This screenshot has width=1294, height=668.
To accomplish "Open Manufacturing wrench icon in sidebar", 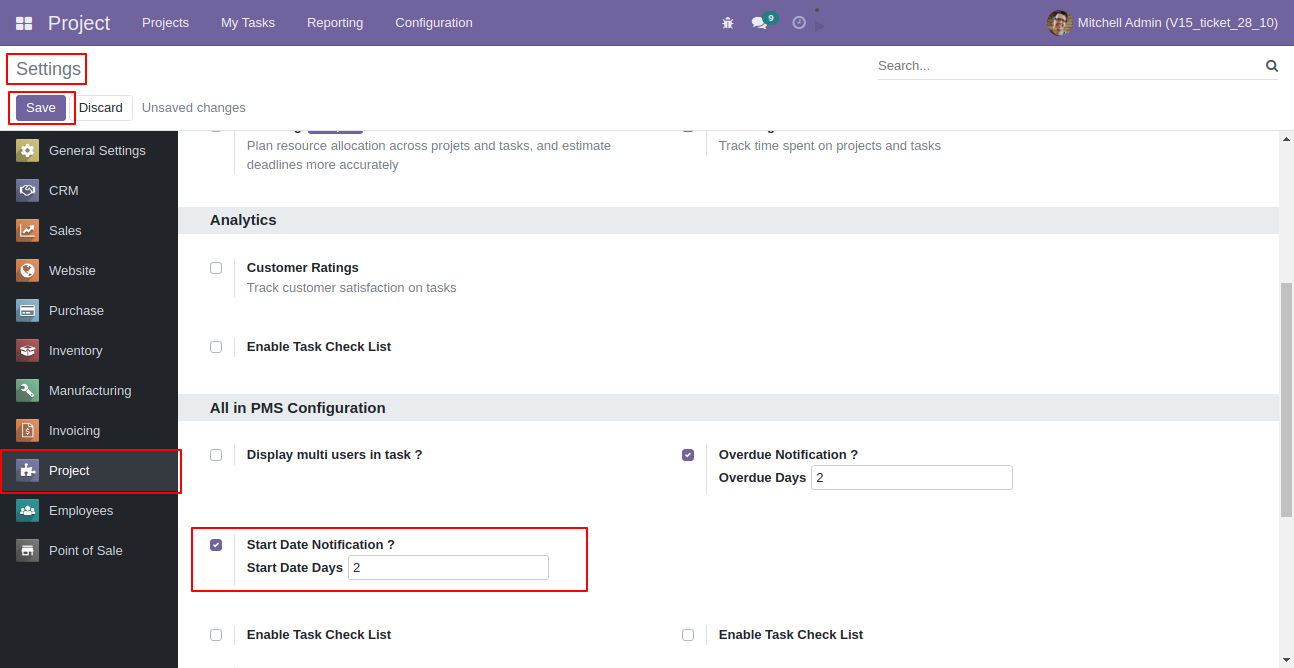I will click(28, 391).
